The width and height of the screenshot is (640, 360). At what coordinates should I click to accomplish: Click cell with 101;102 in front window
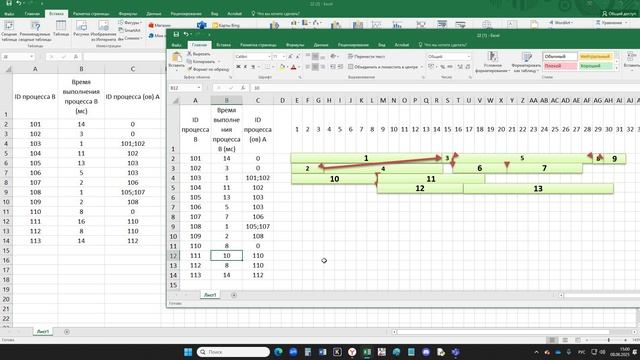(258, 178)
